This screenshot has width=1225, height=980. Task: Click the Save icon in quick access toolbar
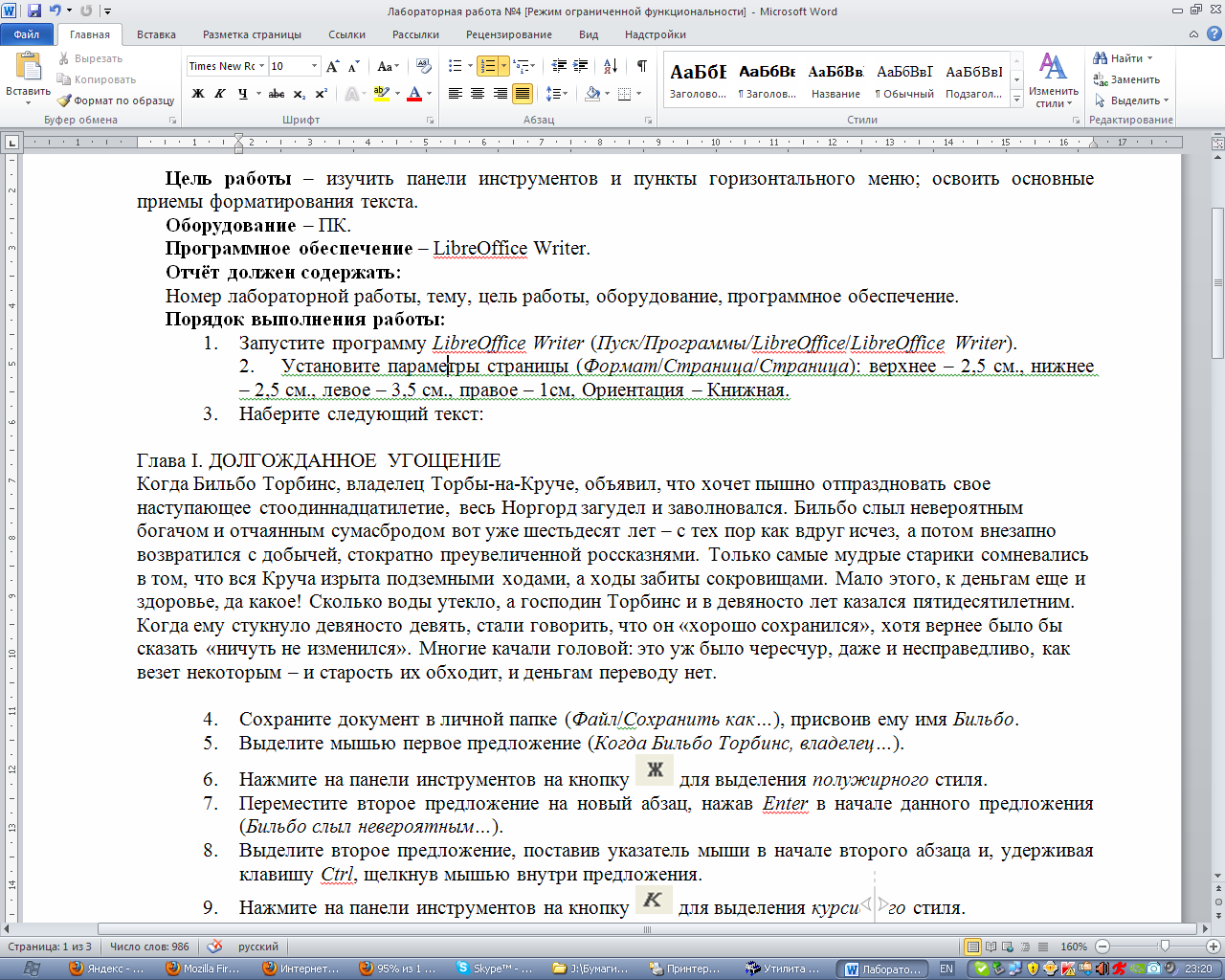point(34,11)
